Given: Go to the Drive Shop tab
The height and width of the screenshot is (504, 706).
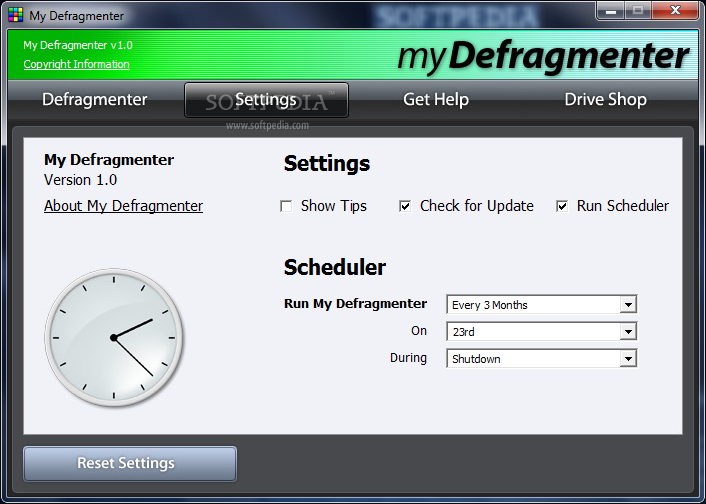Looking at the screenshot, I should [x=606, y=100].
